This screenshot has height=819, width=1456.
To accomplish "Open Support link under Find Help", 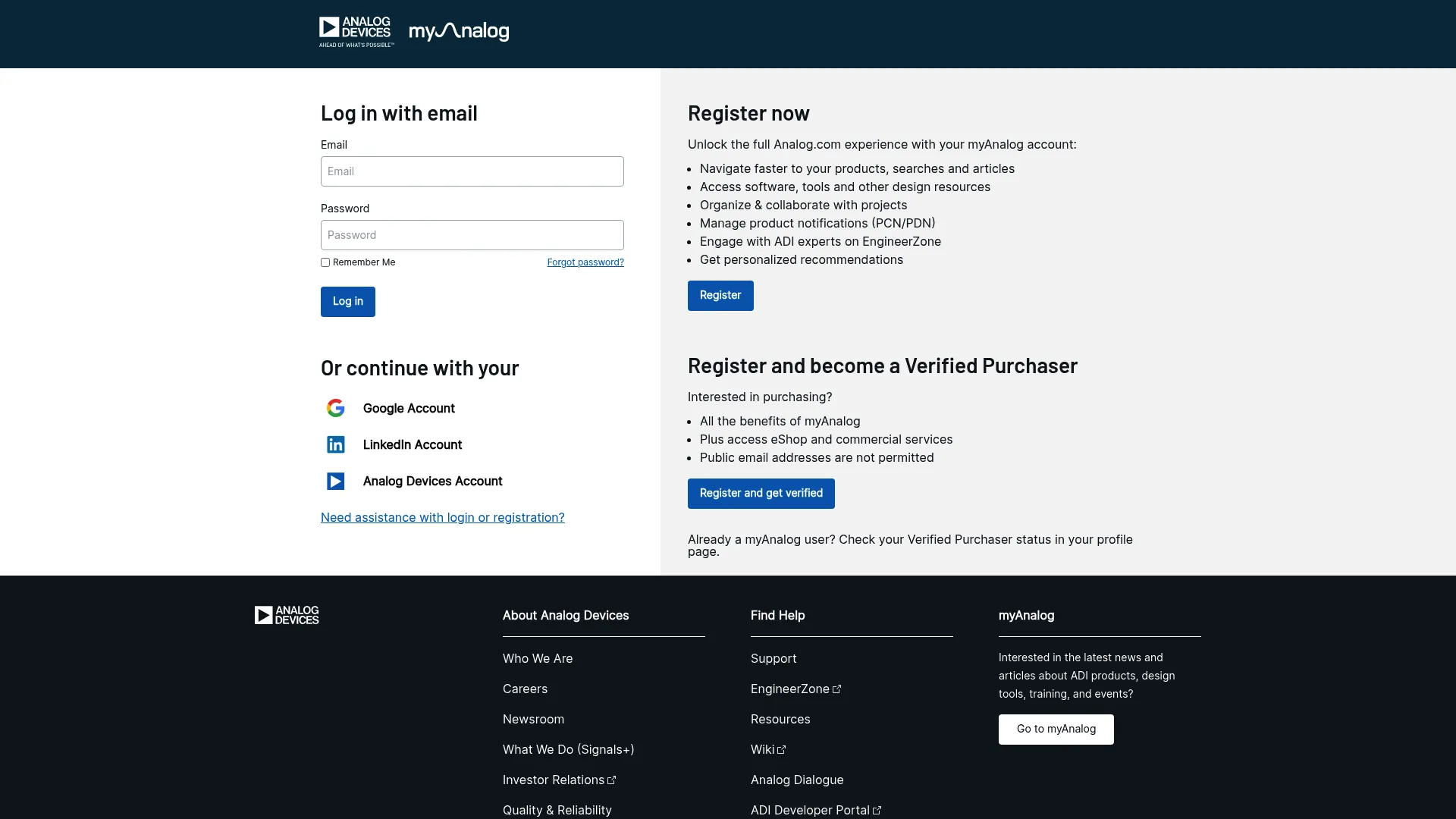I will click(773, 659).
